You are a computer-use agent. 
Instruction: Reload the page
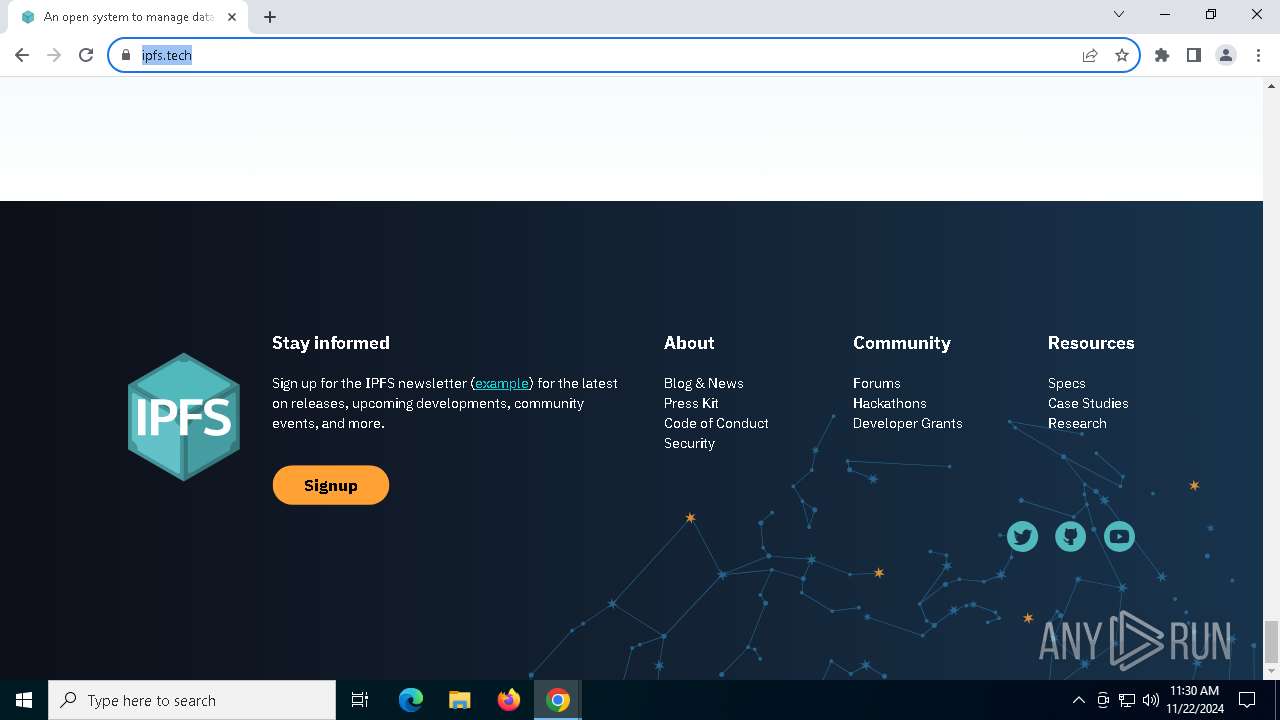(86, 55)
